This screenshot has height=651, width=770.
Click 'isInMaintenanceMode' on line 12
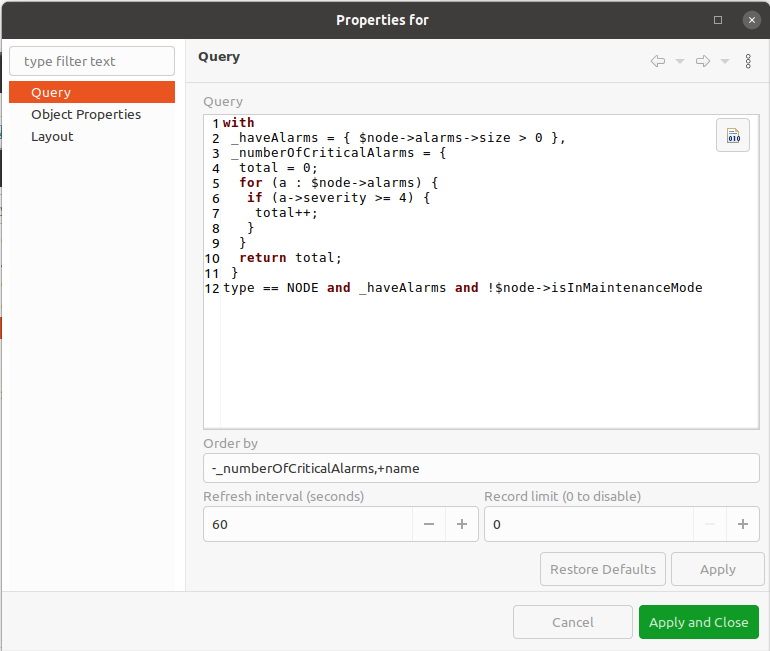[x=627, y=288]
